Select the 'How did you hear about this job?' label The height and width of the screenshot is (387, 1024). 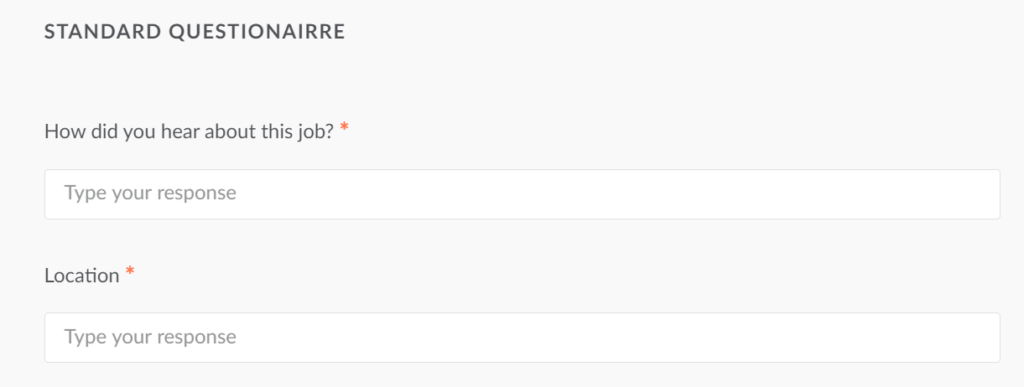click(x=189, y=131)
